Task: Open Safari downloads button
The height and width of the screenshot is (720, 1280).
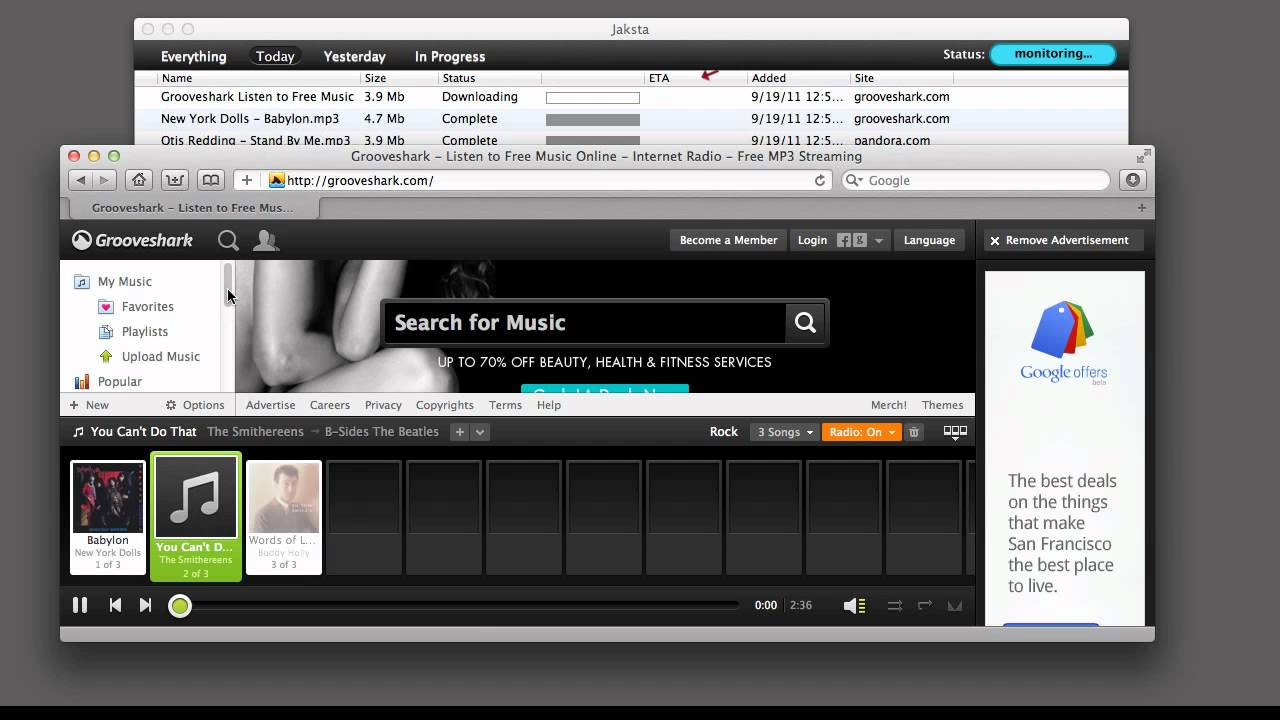Action: 1133,180
